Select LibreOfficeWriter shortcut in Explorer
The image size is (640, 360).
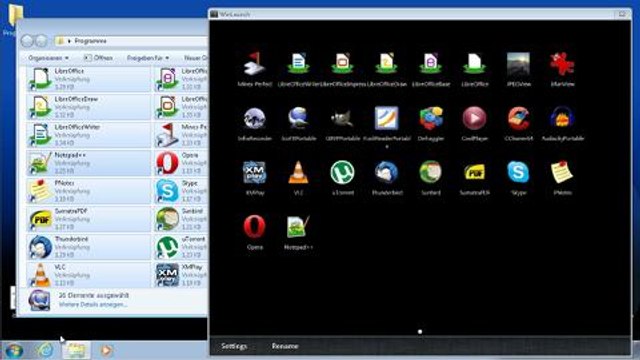[x=89, y=135]
